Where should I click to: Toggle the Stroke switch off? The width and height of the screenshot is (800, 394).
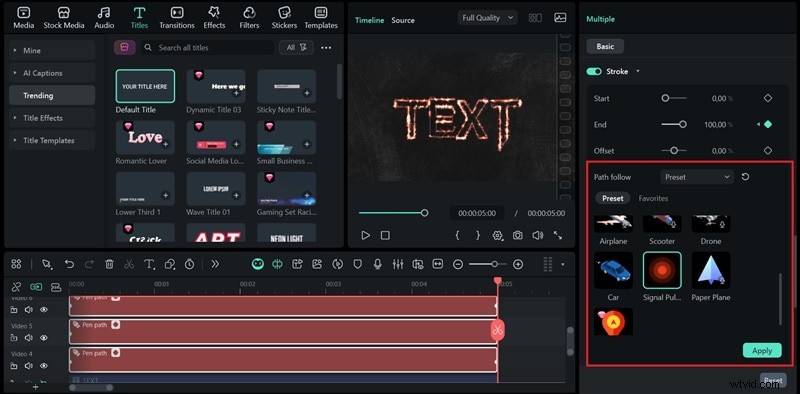pyautogui.click(x=594, y=71)
